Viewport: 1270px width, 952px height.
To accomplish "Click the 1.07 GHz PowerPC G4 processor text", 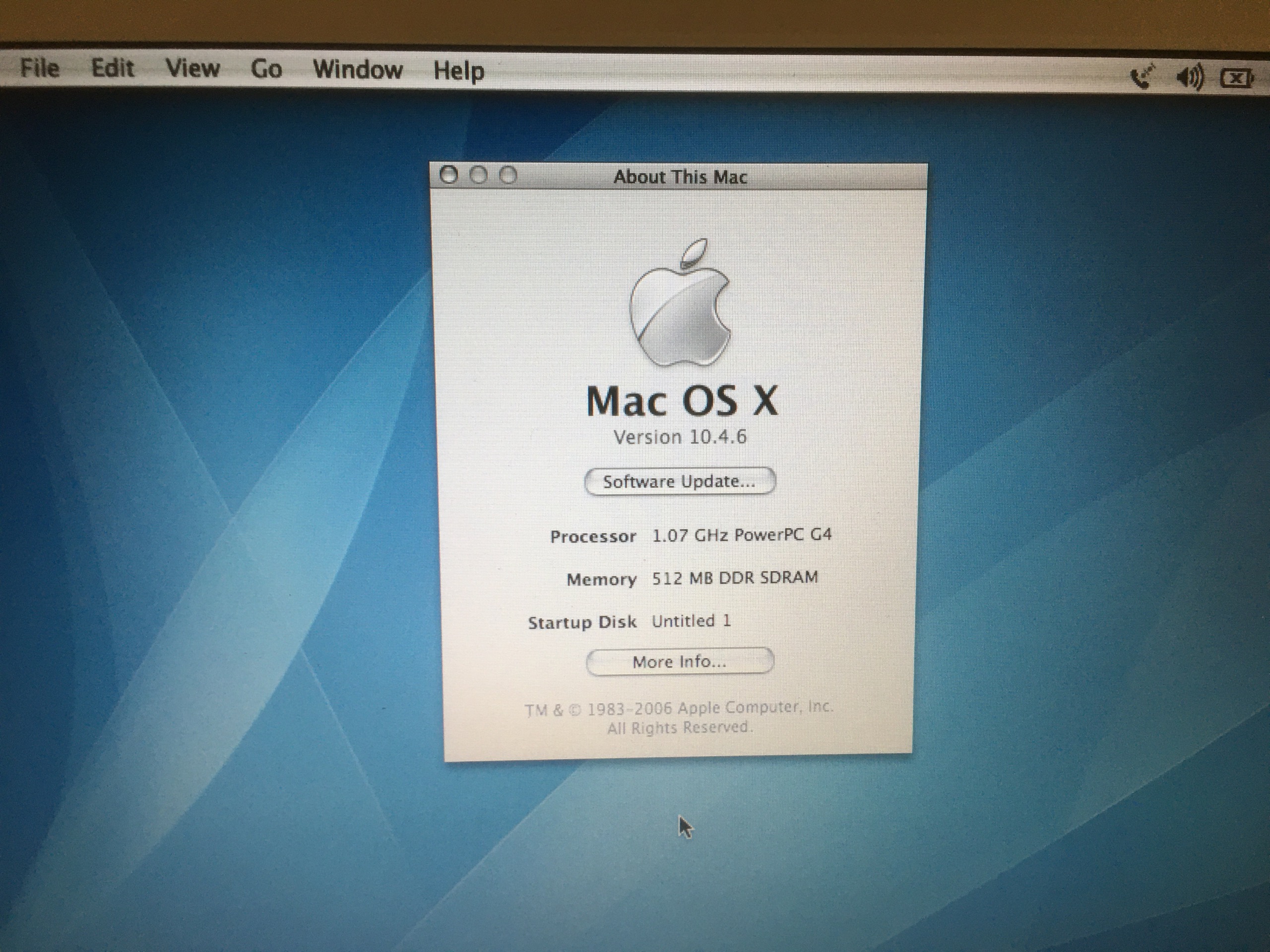I will (741, 535).
